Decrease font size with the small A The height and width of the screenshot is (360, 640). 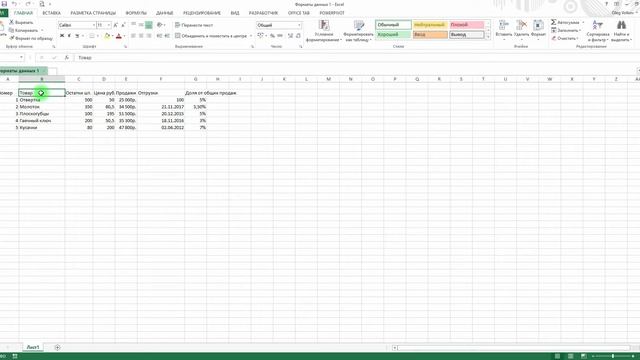click(x=123, y=25)
